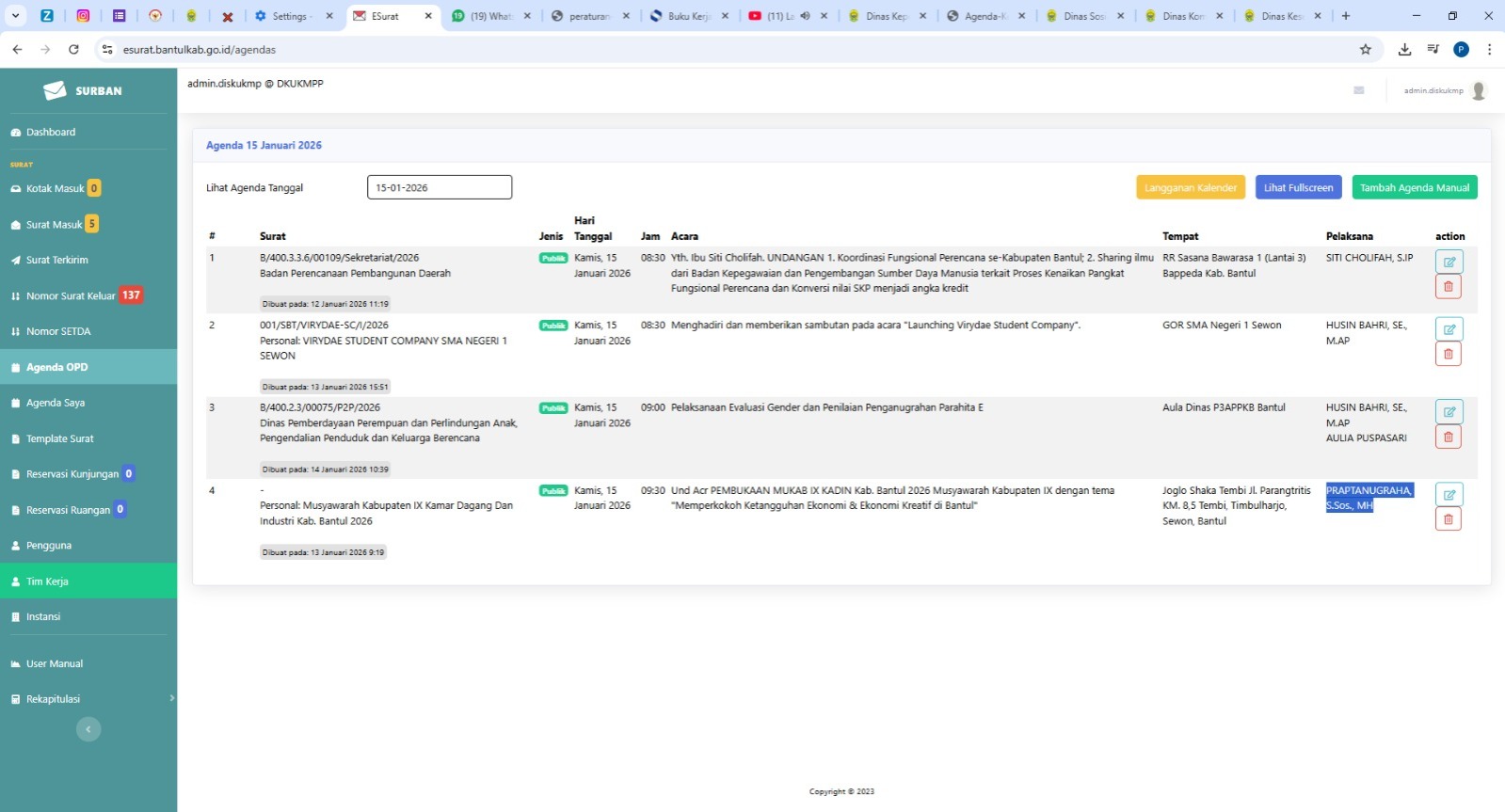Click Tambah Agenda Manual button
Image resolution: width=1505 pixels, height=812 pixels.
(x=1414, y=188)
